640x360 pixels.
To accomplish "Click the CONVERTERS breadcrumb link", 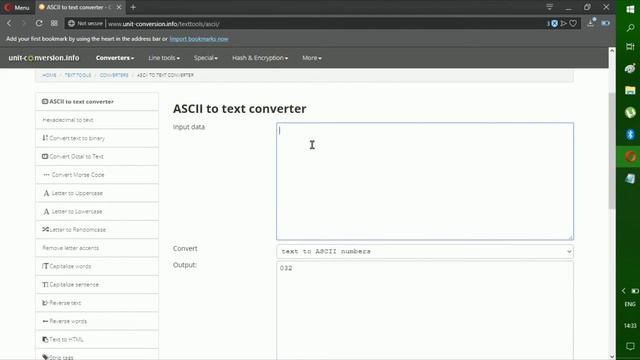I will point(114,75).
